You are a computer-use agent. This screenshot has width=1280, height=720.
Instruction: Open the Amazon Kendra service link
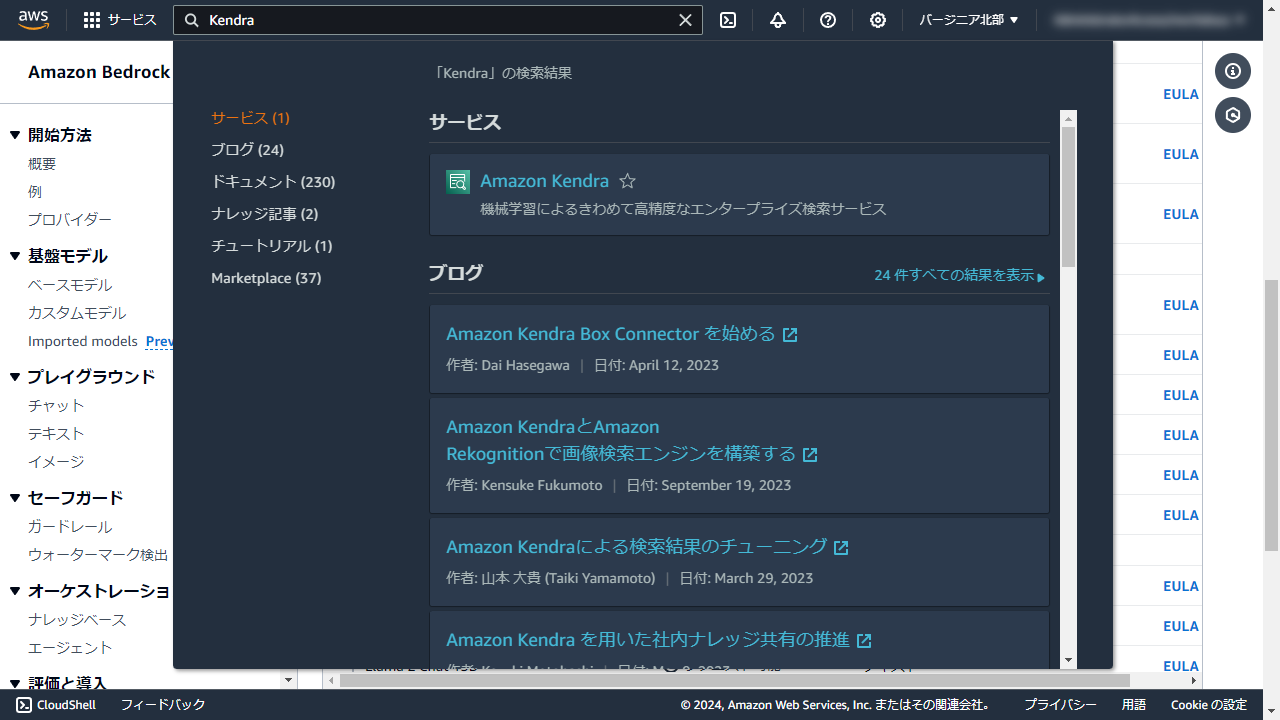544,181
